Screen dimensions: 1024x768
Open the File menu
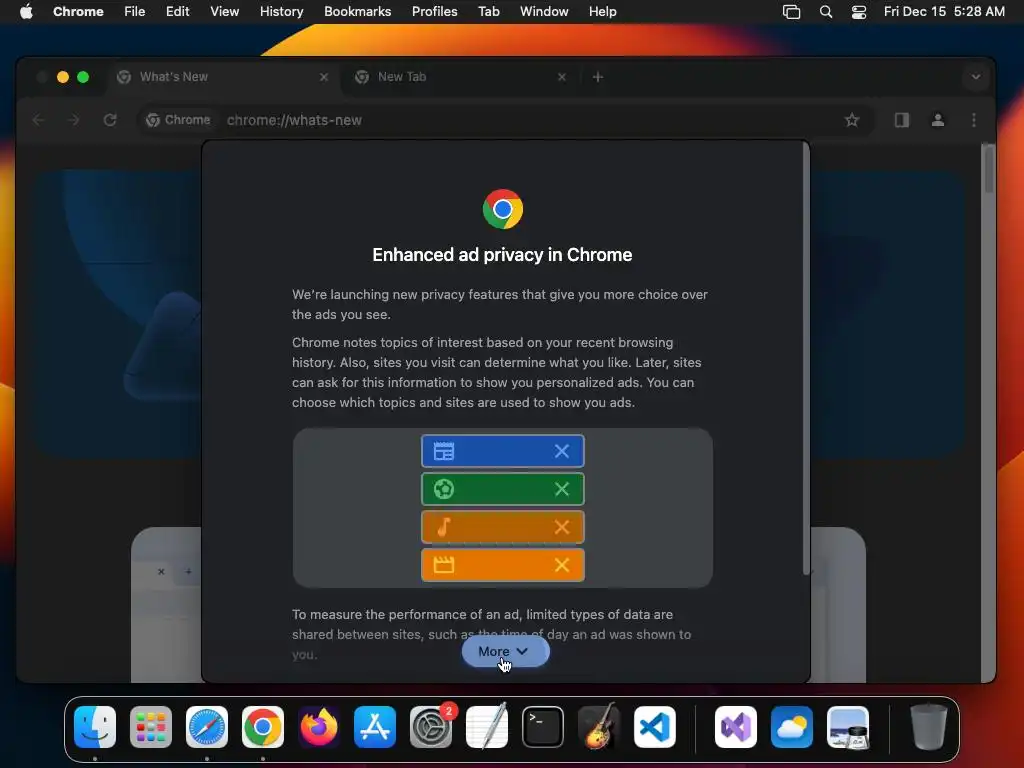point(135,12)
